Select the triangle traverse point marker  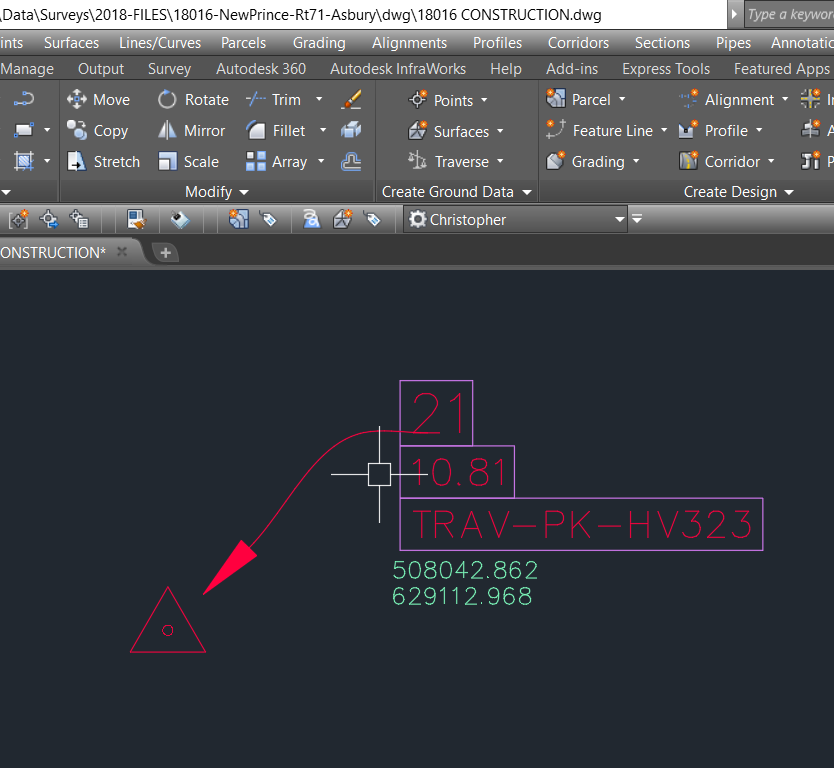[x=168, y=621]
